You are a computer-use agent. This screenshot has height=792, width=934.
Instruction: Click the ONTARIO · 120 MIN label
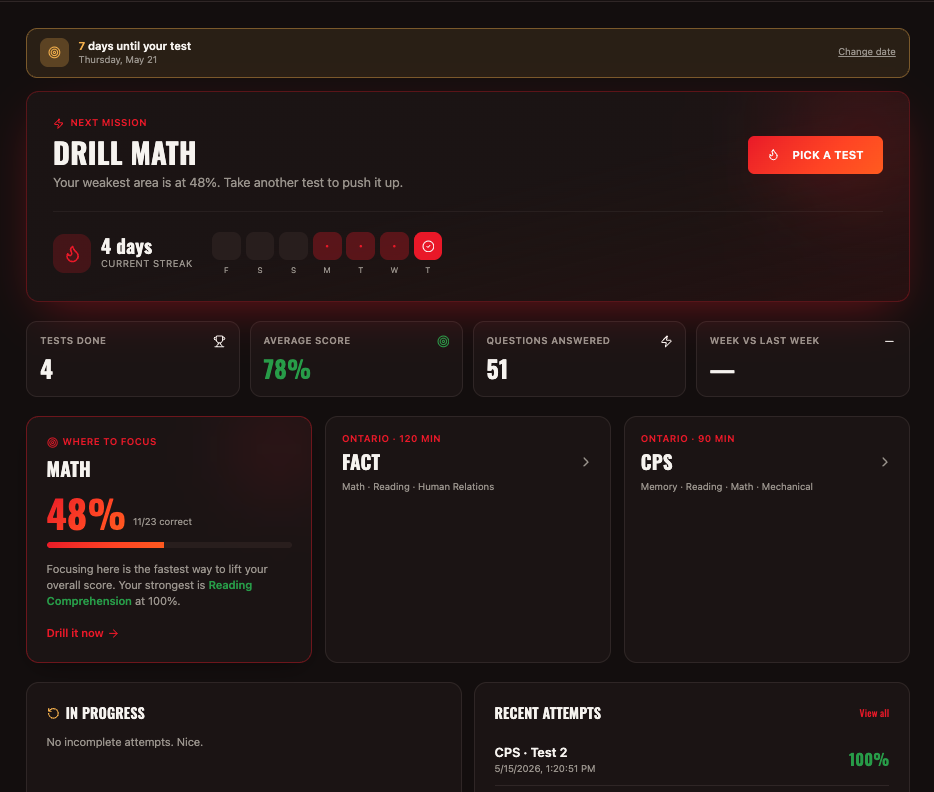point(391,439)
